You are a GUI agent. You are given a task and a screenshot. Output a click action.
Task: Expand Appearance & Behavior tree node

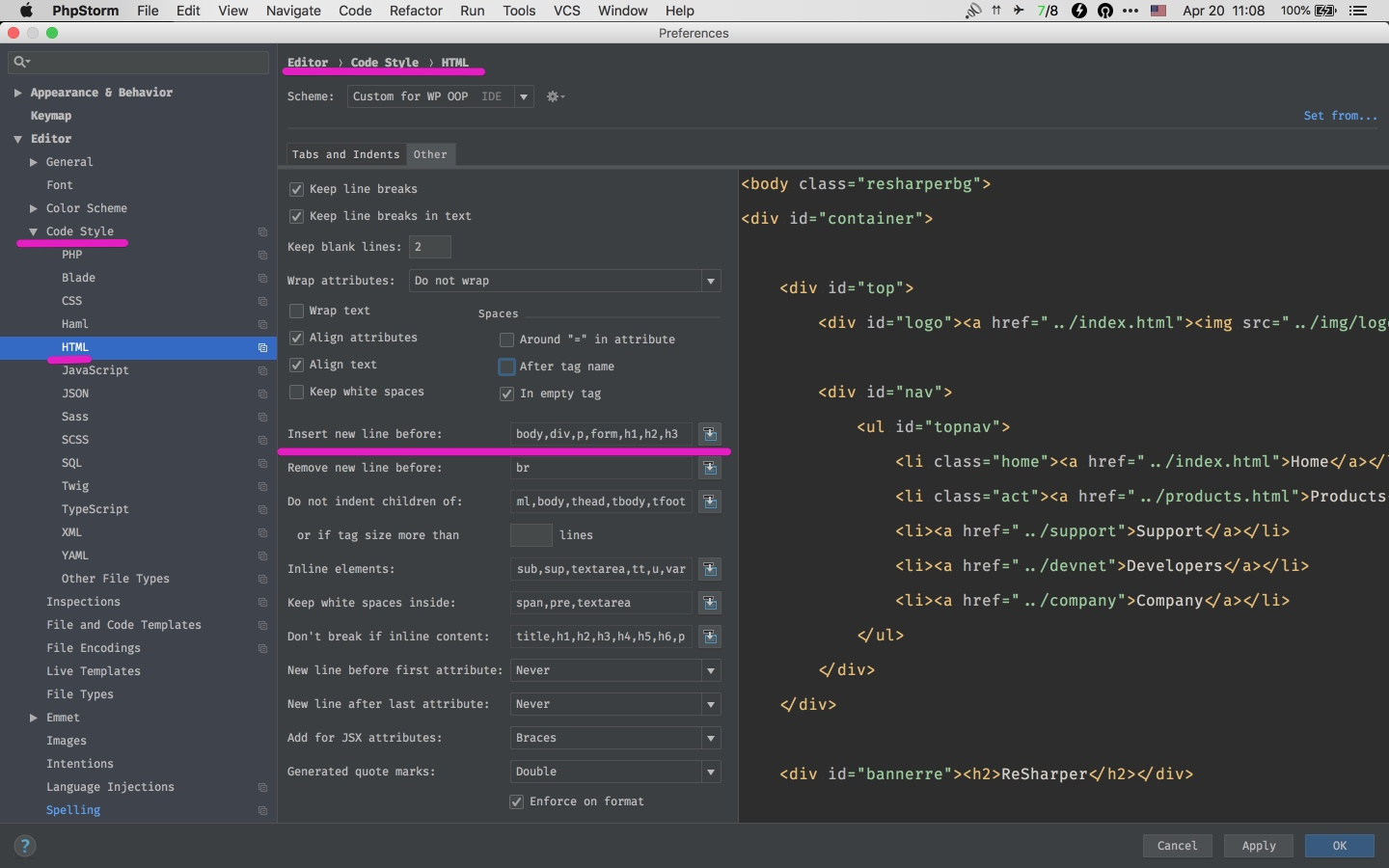[x=17, y=93]
